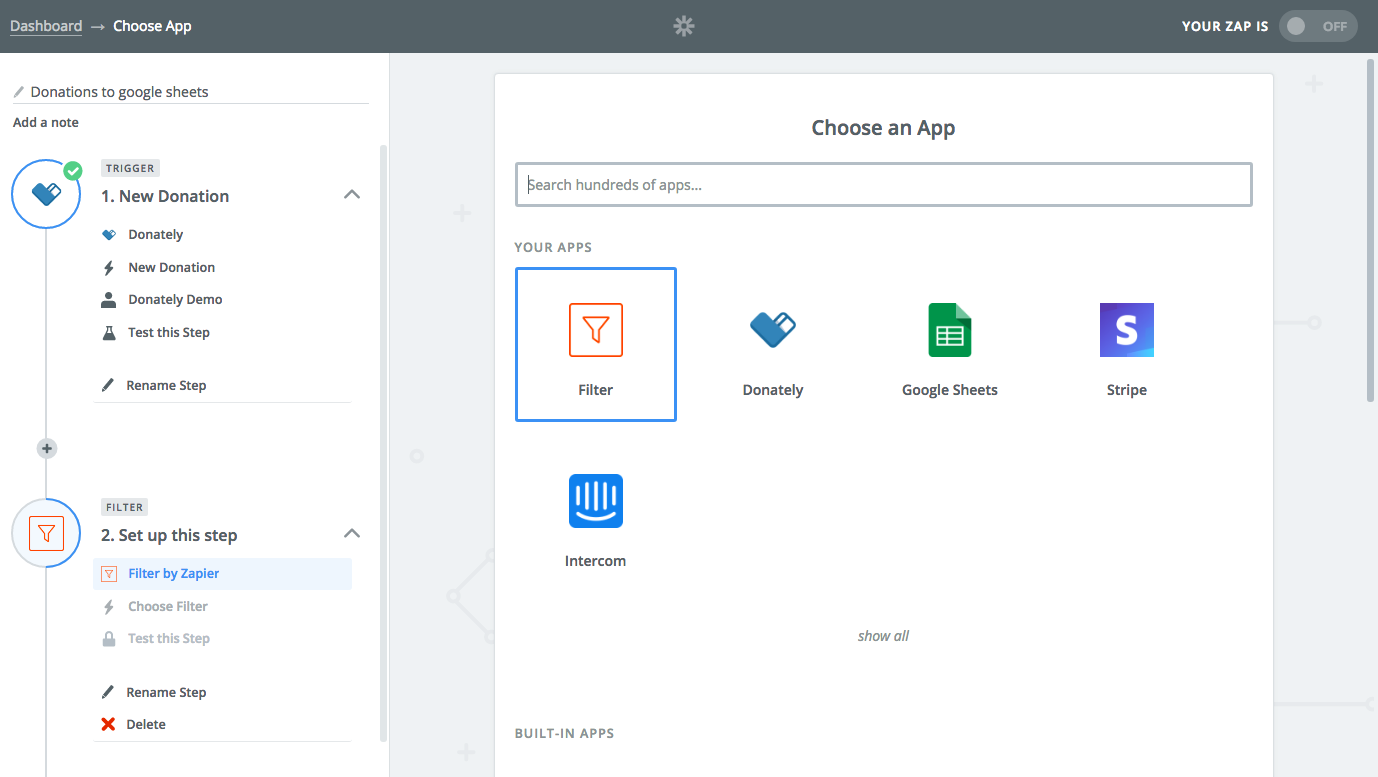This screenshot has height=777, width=1378.
Task: Click pencil icon for trigger Rename Step
Action: (108, 385)
